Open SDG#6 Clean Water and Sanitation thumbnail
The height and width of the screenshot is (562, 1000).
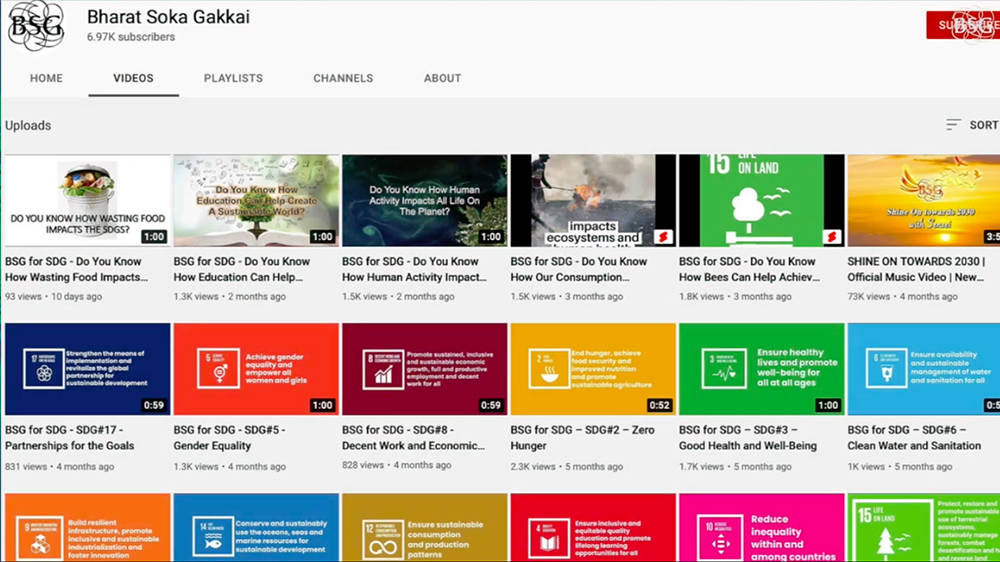(x=923, y=369)
